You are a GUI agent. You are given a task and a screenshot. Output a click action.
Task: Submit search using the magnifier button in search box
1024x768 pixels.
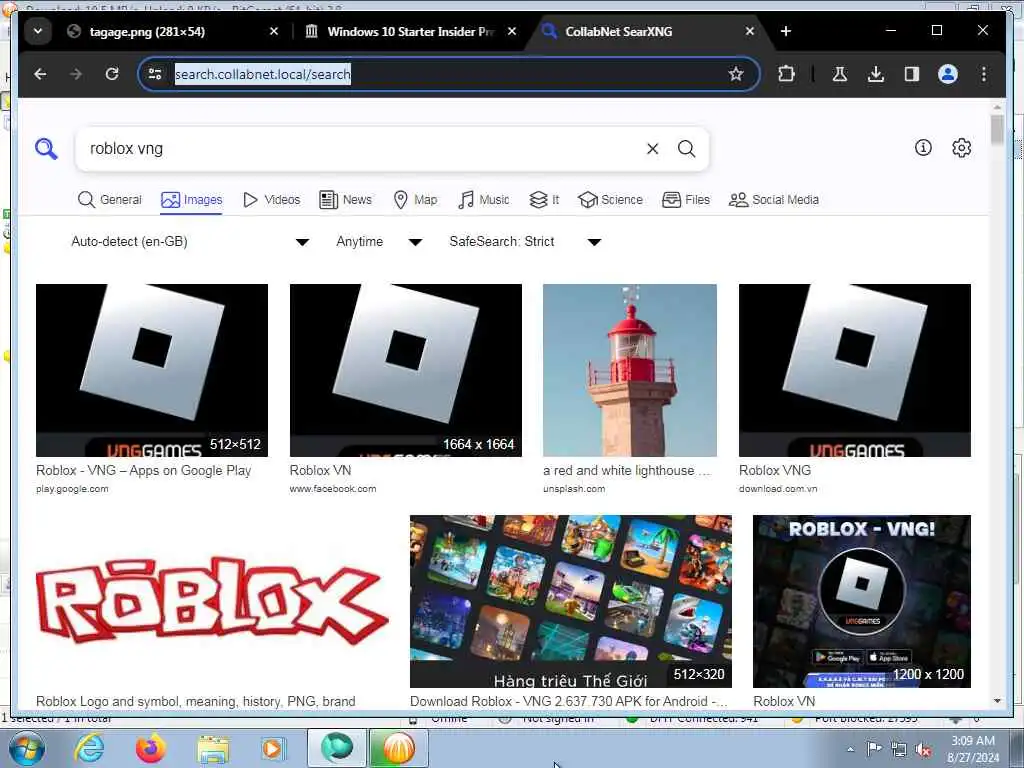[x=686, y=149]
